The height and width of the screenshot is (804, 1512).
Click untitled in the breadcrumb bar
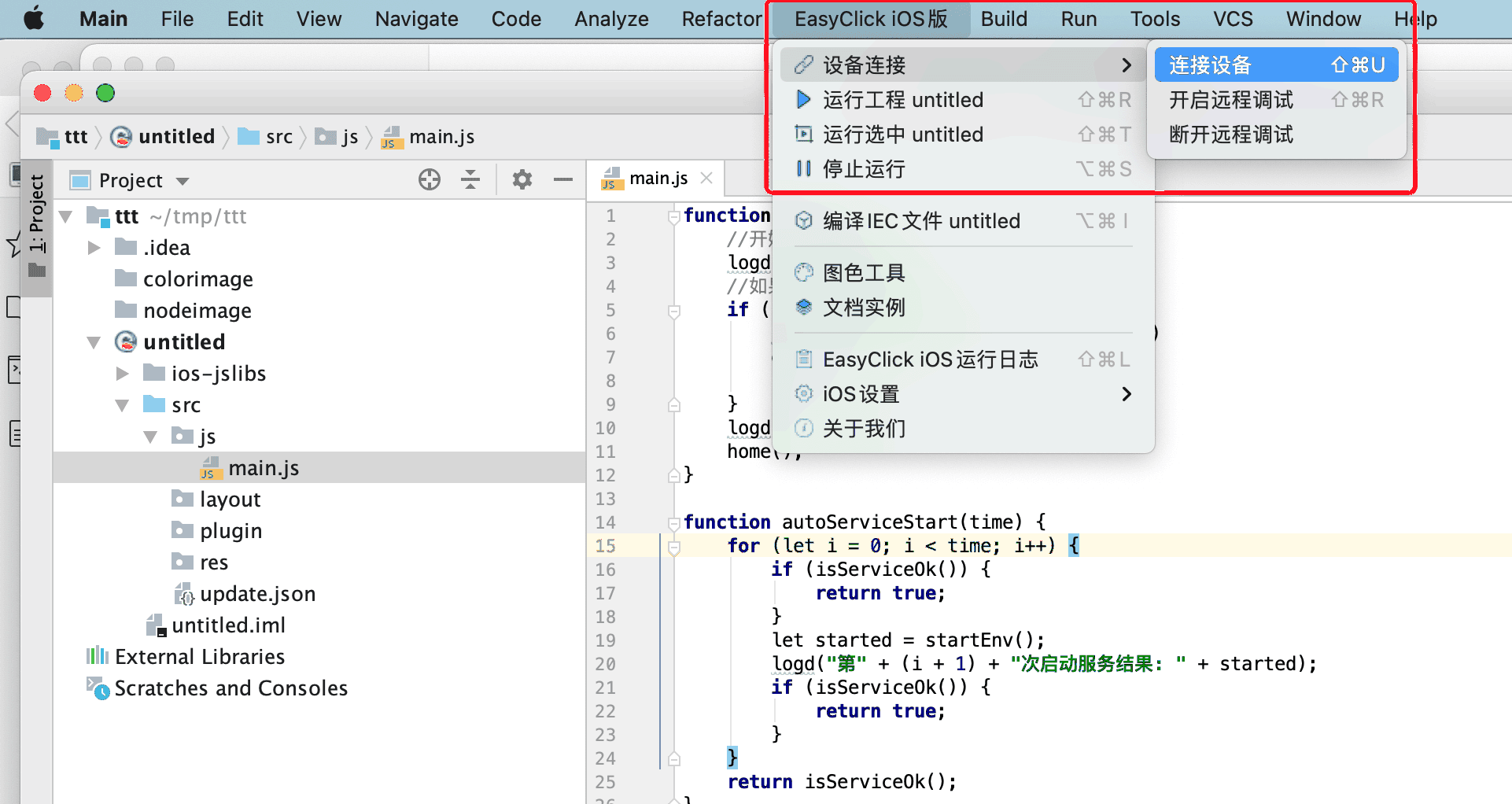click(163, 137)
